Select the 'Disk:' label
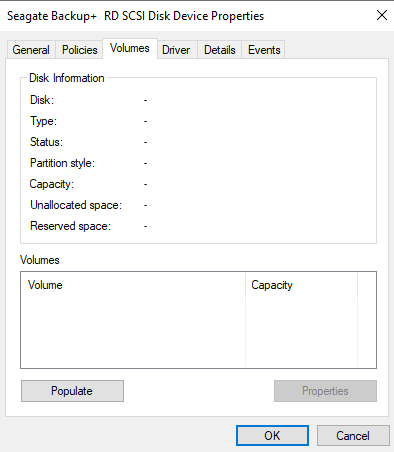 (x=42, y=100)
